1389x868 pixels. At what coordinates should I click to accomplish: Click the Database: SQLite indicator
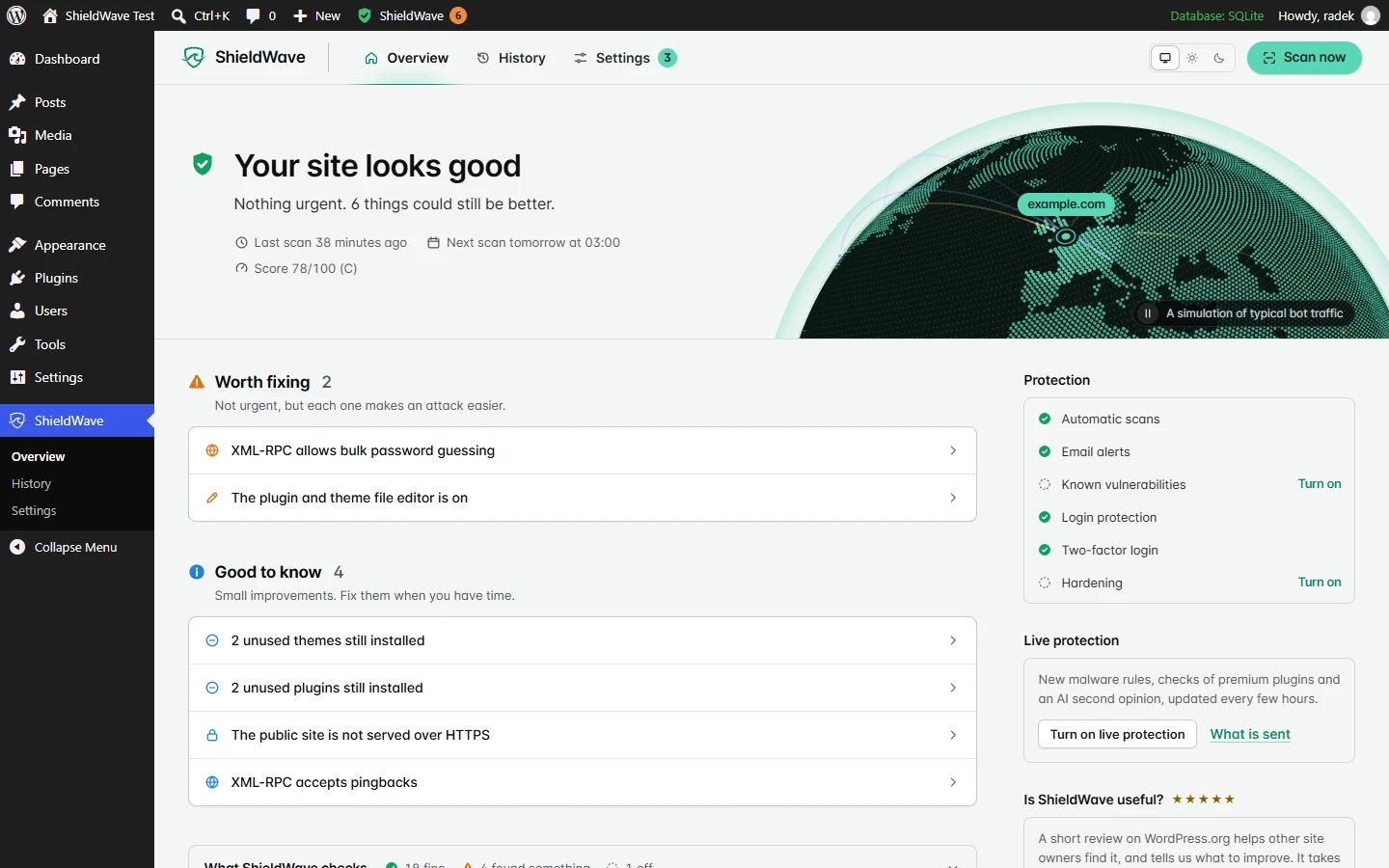pos(1217,15)
